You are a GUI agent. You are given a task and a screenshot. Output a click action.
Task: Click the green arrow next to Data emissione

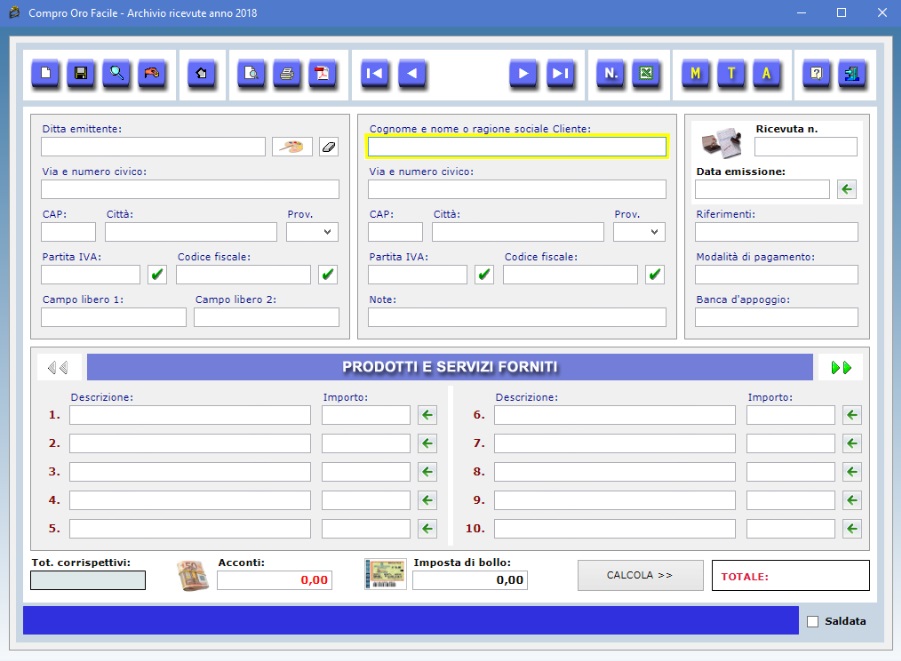847,189
